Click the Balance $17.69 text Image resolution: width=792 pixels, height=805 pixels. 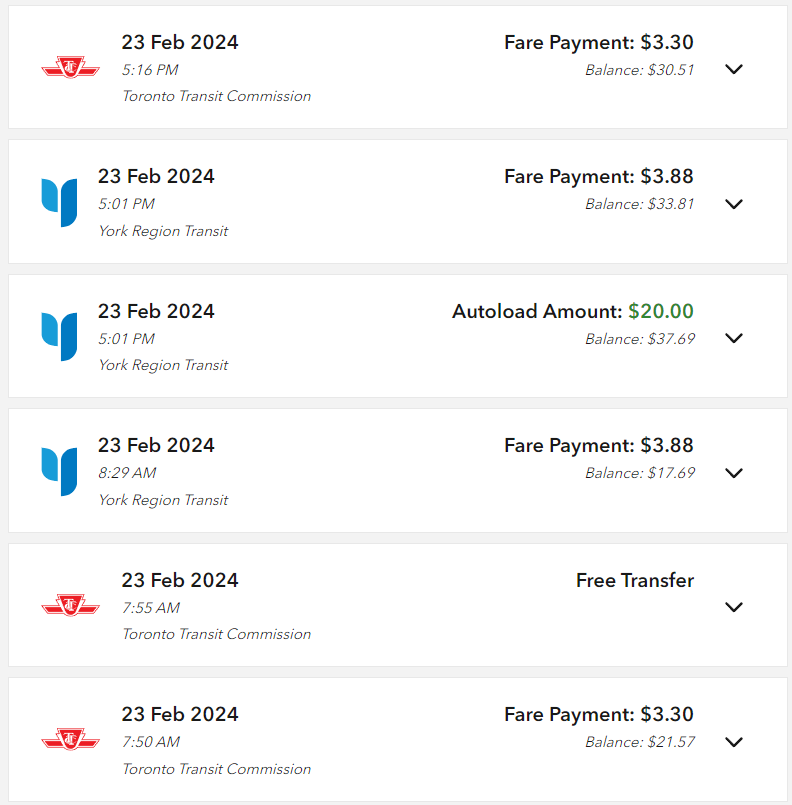(x=639, y=473)
